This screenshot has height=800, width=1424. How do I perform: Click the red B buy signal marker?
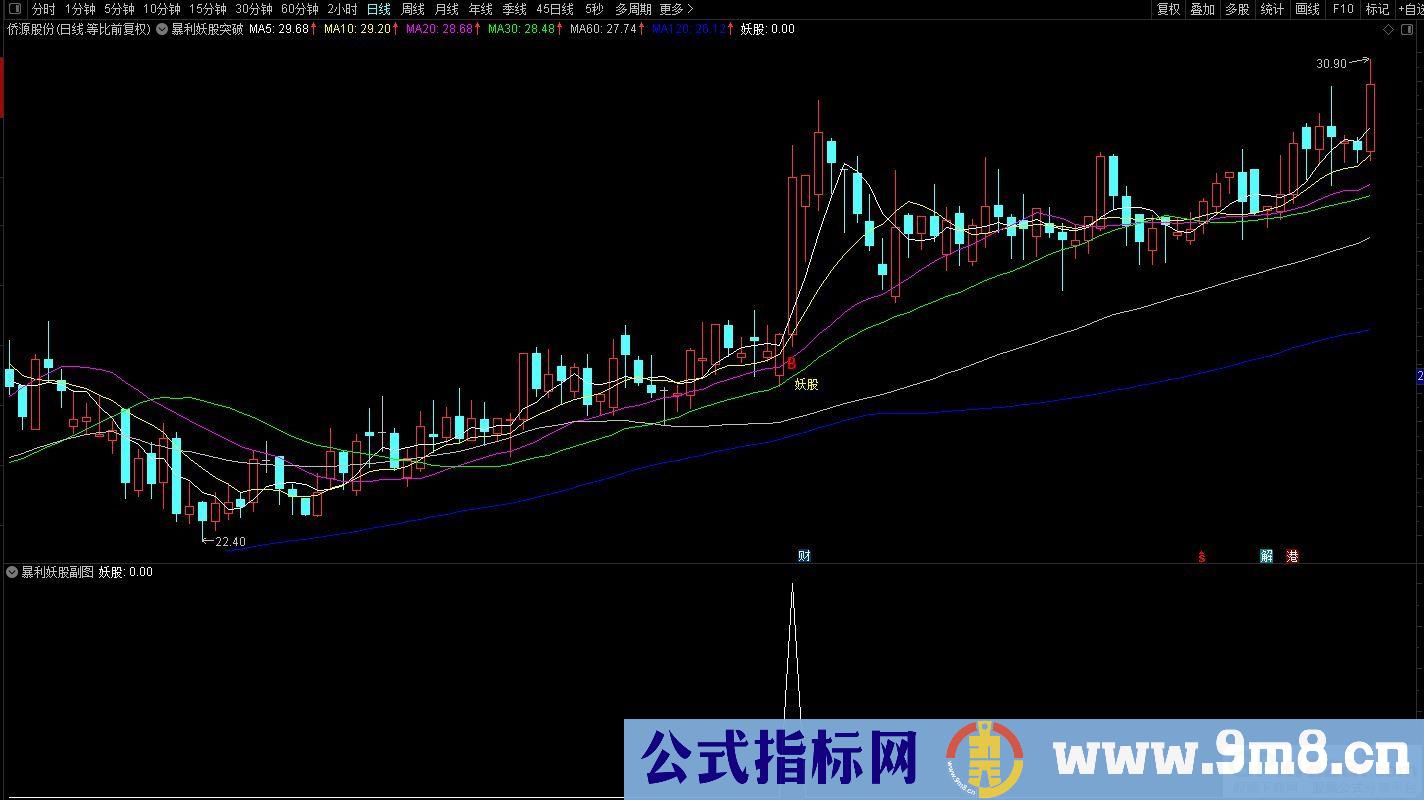coord(791,364)
